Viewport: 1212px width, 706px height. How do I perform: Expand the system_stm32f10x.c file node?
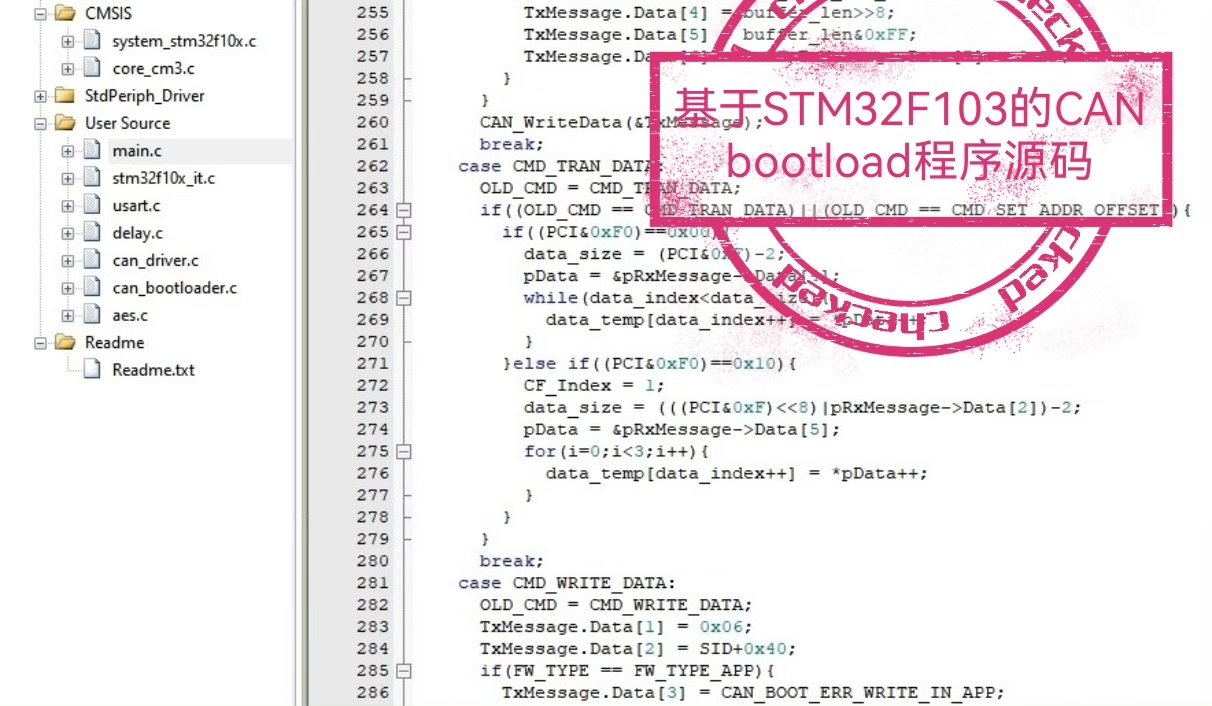[x=68, y=41]
